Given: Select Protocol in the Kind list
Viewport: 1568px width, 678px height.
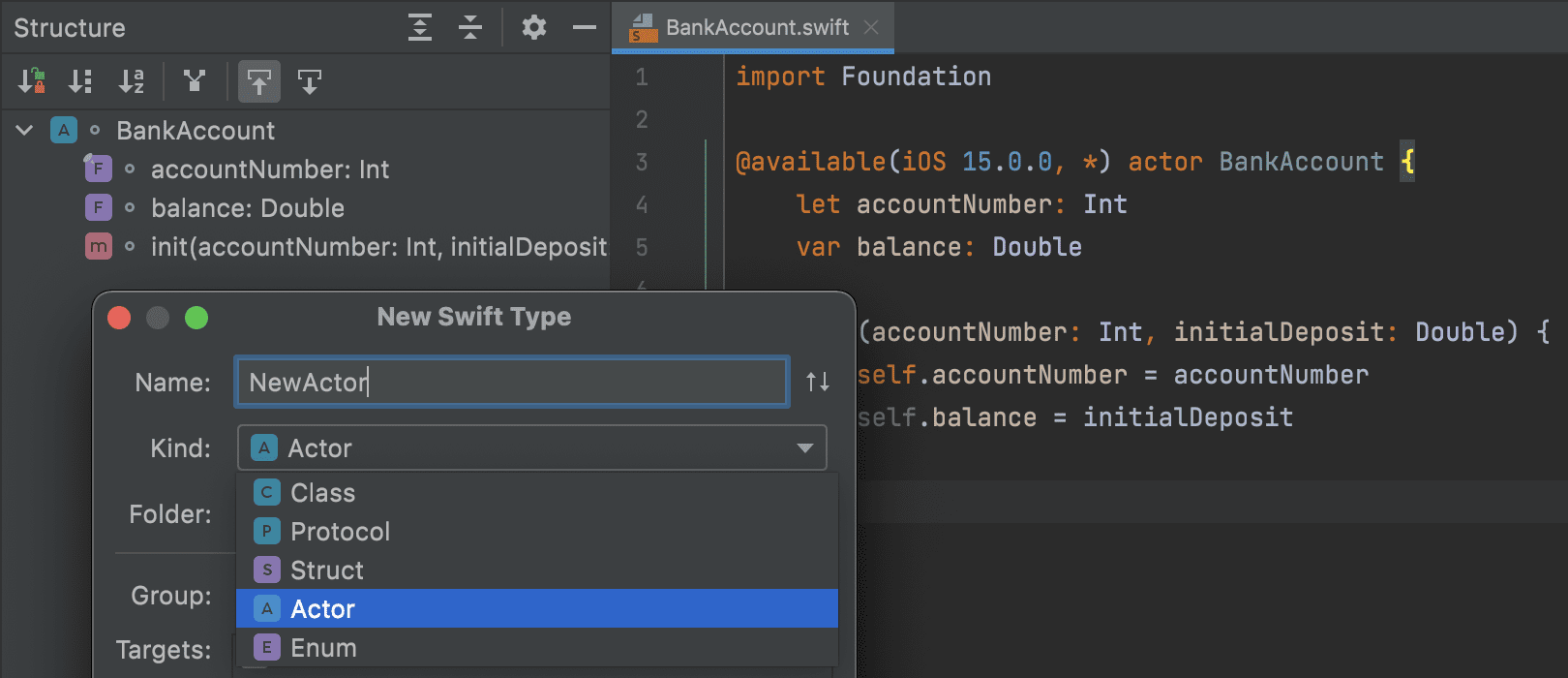Looking at the screenshot, I should 340,532.
